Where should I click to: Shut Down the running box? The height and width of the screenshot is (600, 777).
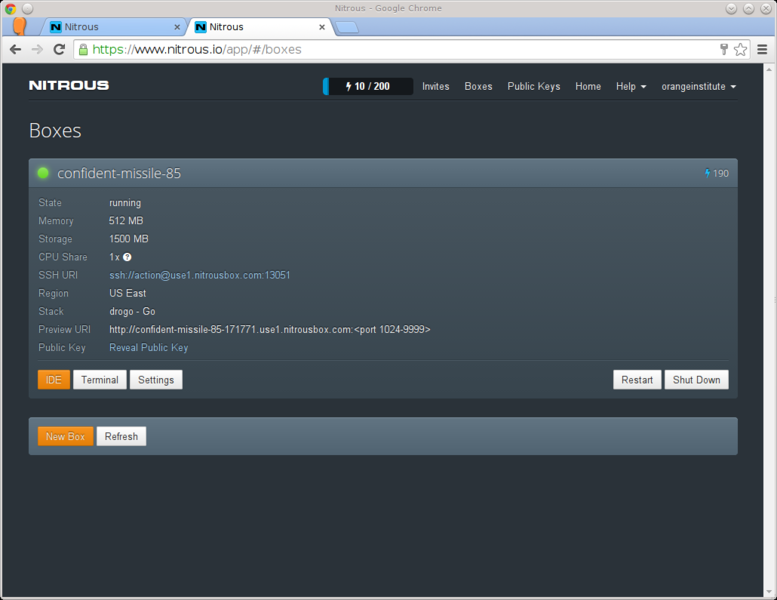click(696, 380)
